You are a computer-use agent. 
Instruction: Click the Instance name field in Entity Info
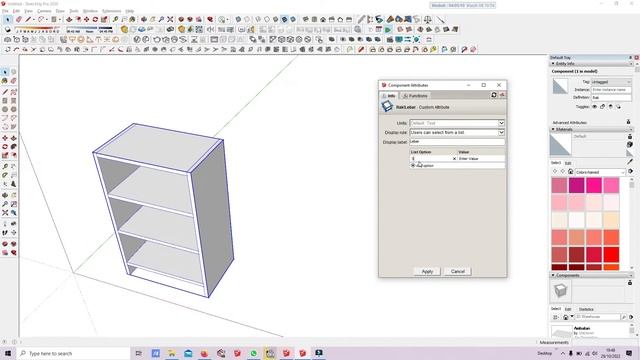tap(611, 89)
